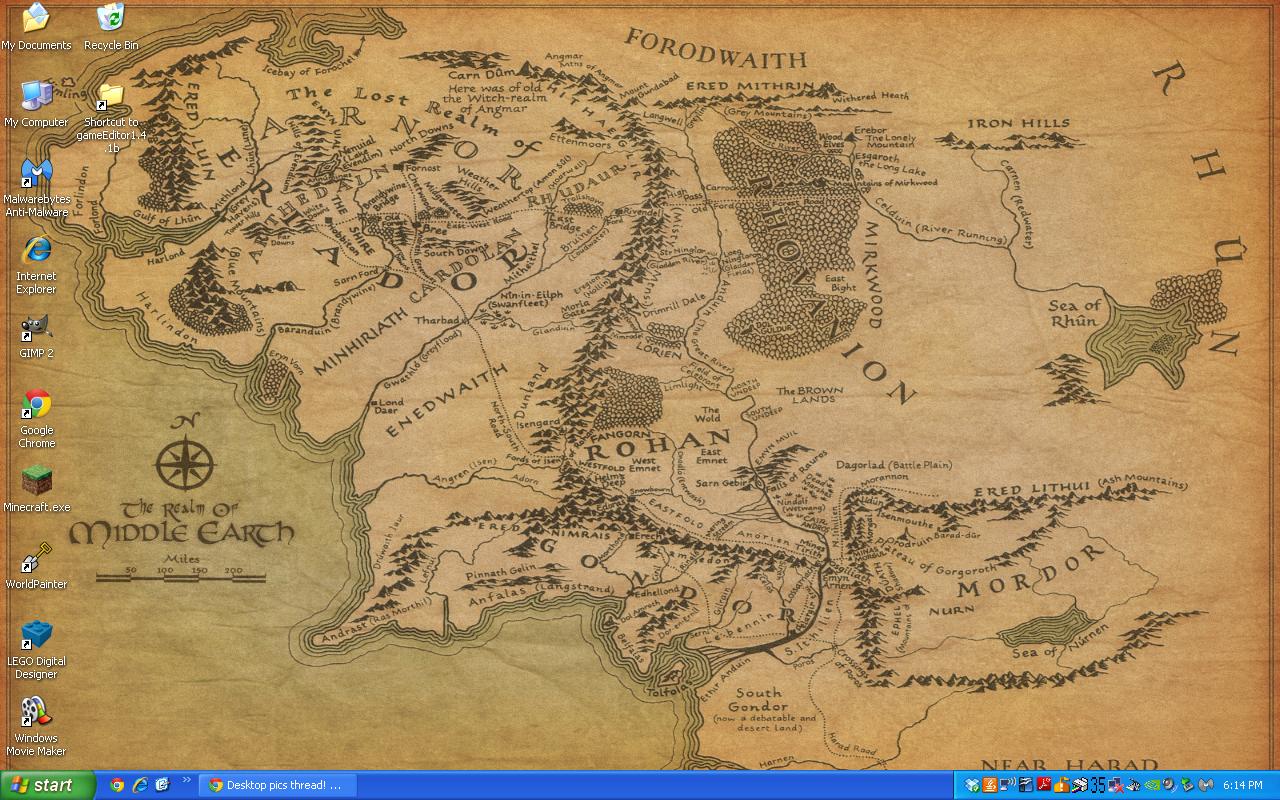Select the Windows Movie Maker shortcut

click(36, 726)
